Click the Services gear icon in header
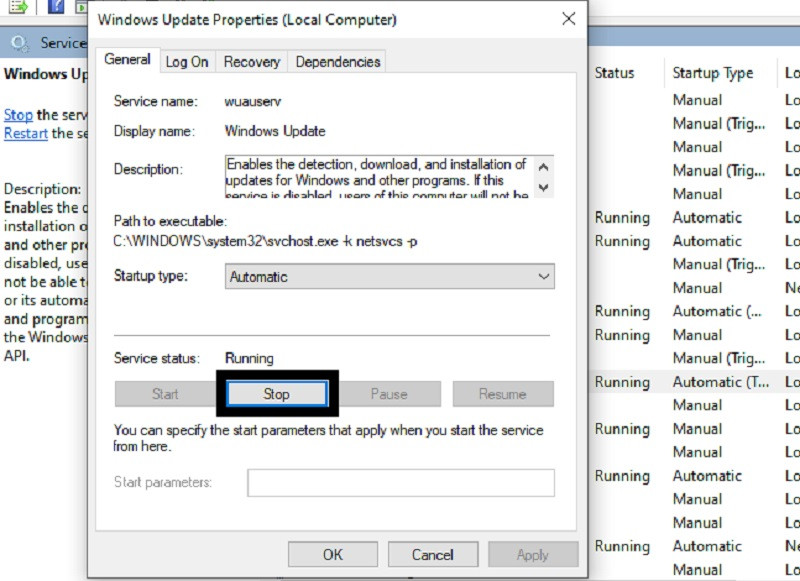This screenshot has width=800, height=581. click(x=20, y=43)
